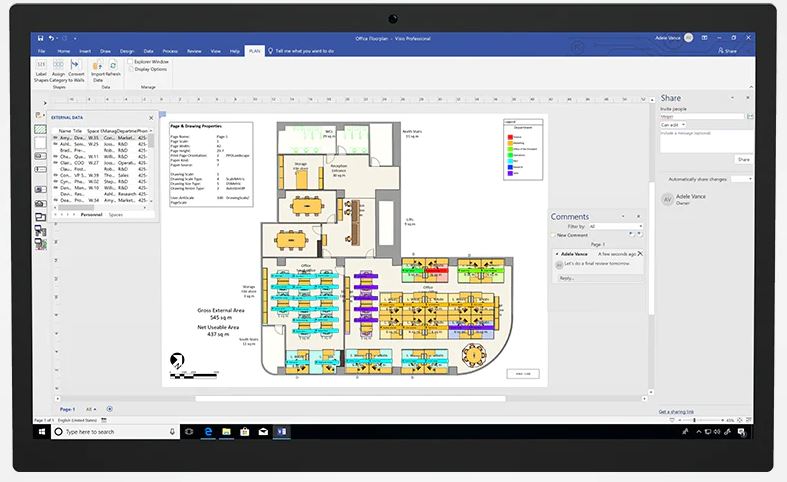The image size is (787, 482).
Task: Click the Save icon in title bar
Action: point(40,38)
